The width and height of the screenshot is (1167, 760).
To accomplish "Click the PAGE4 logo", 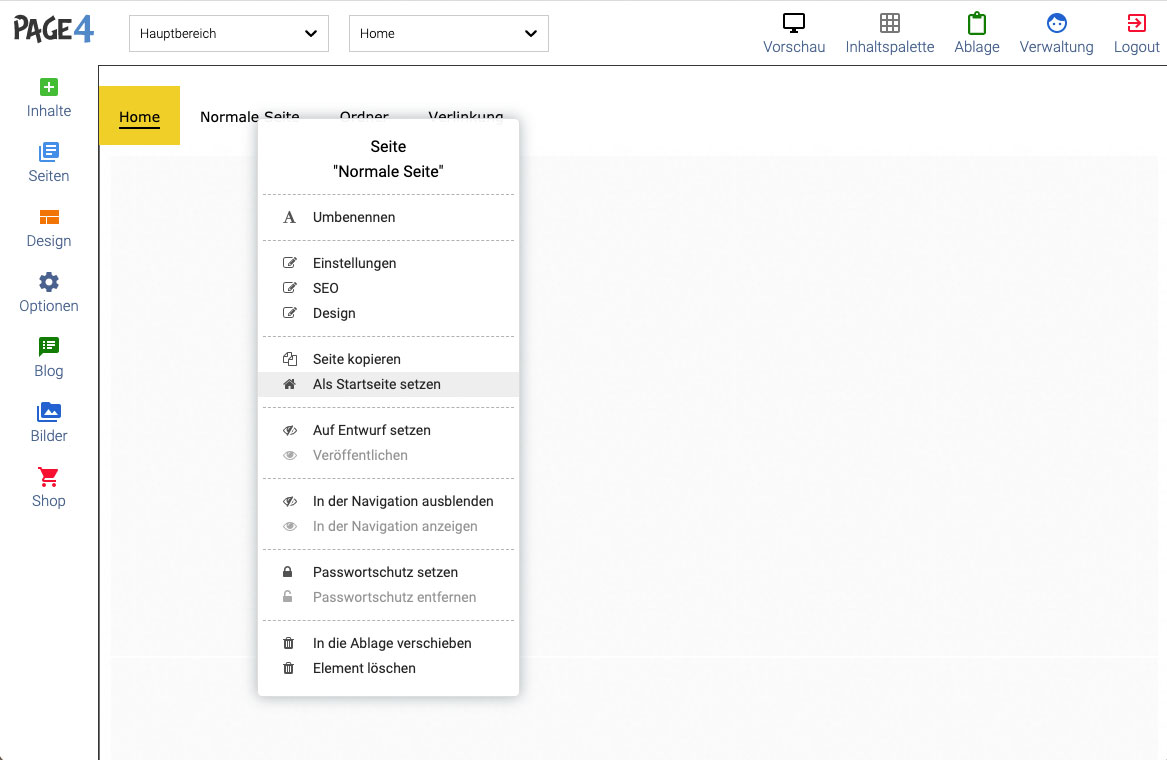I will (54, 30).
